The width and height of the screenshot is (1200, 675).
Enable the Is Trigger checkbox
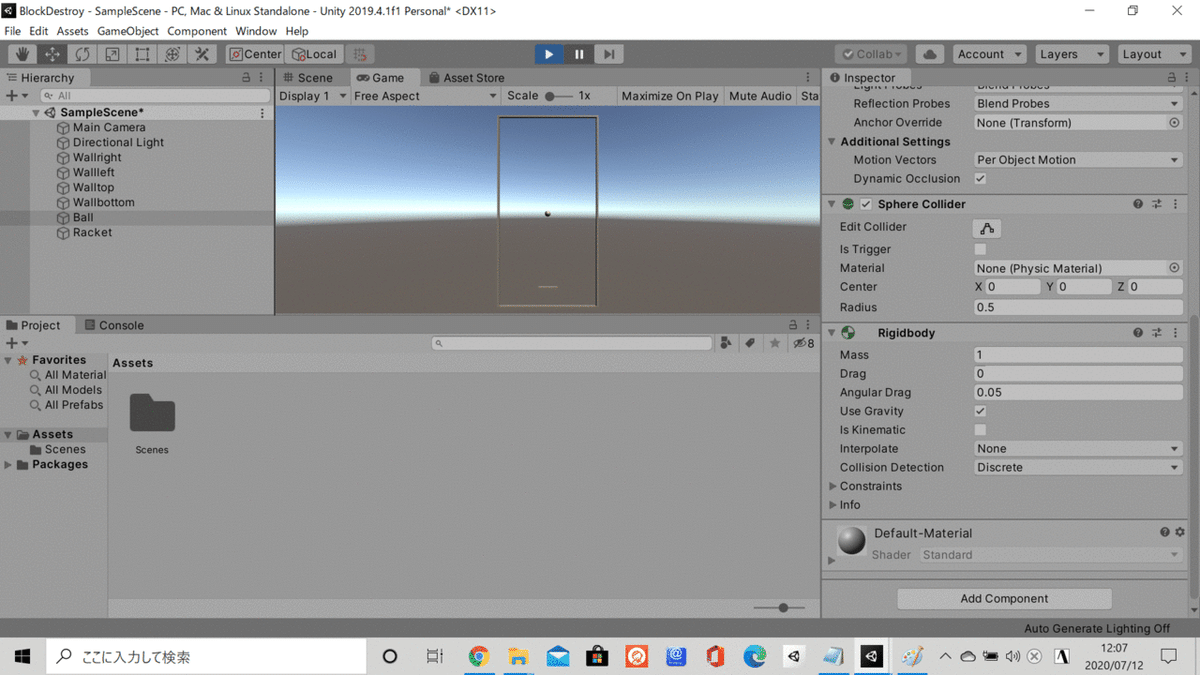point(980,249)
